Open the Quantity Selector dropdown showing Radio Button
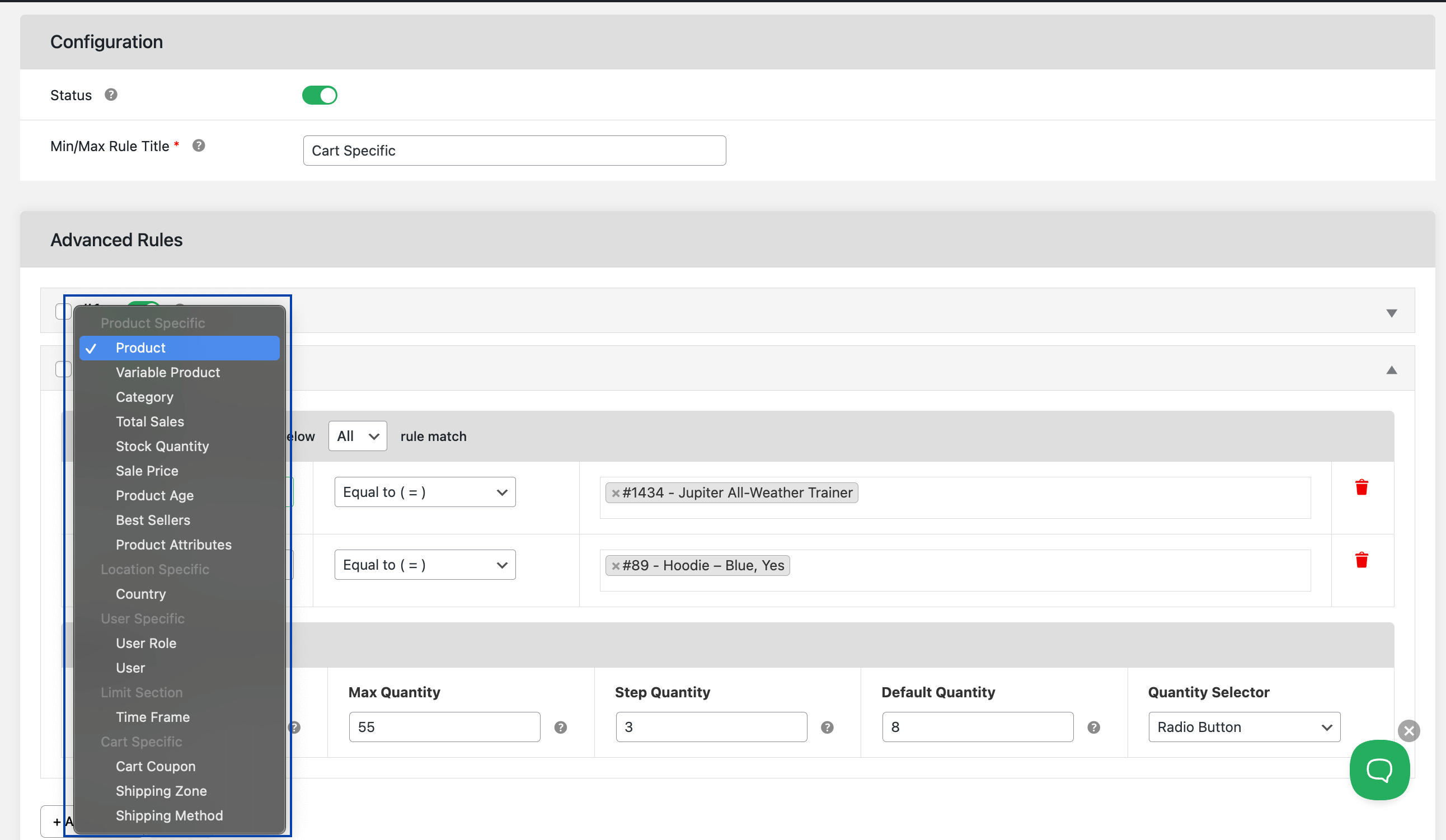This screenshot has width=1446, height=840. pos(1243,727)
